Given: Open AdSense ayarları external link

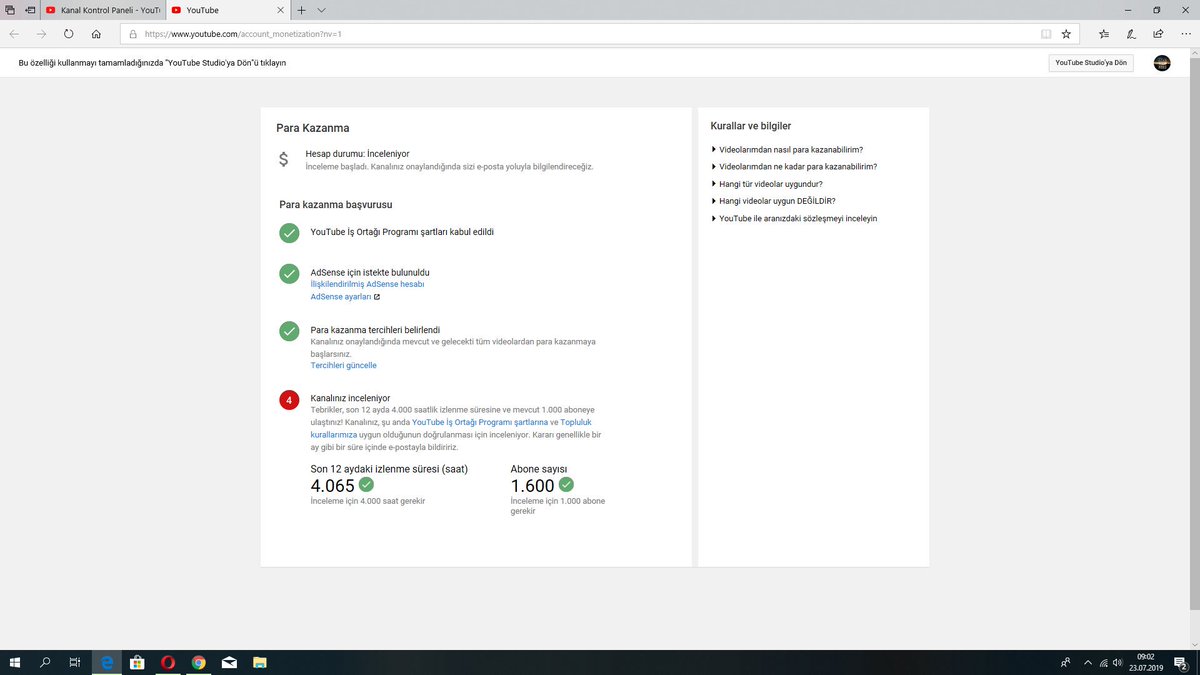Looking at the screenshot, I should pyautogui.click(x=345, y=297).
